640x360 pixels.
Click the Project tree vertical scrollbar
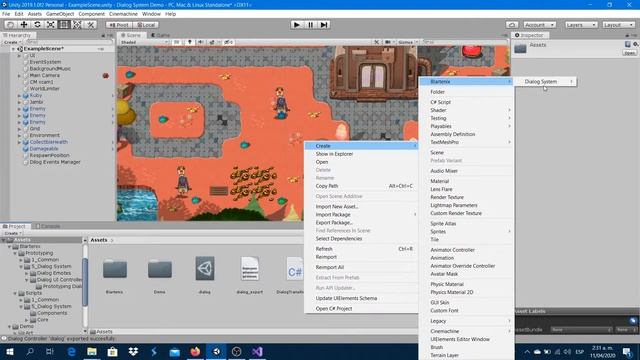click(x=85, y=282)
